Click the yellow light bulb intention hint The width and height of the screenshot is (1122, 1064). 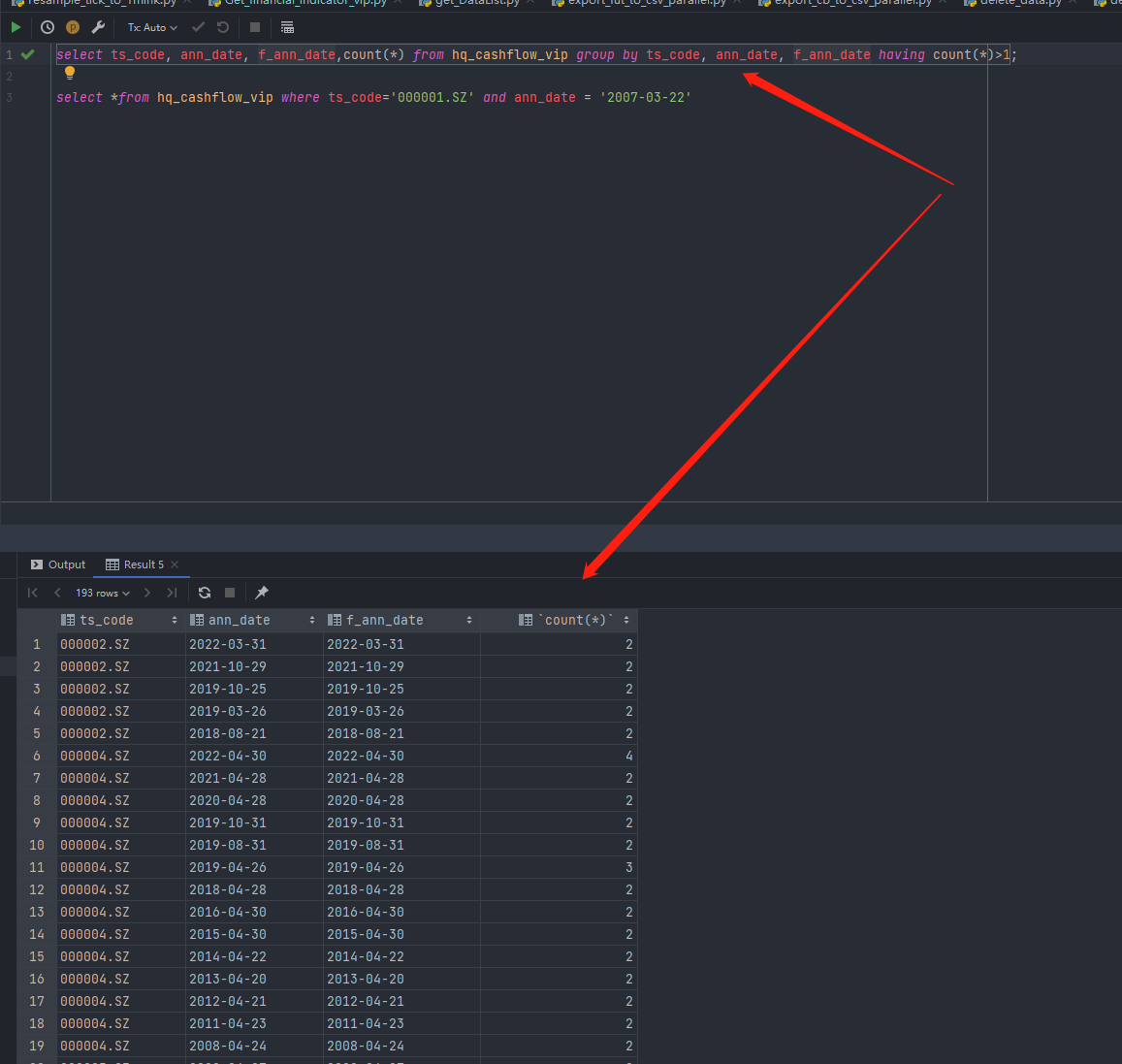tap(70, 73)
